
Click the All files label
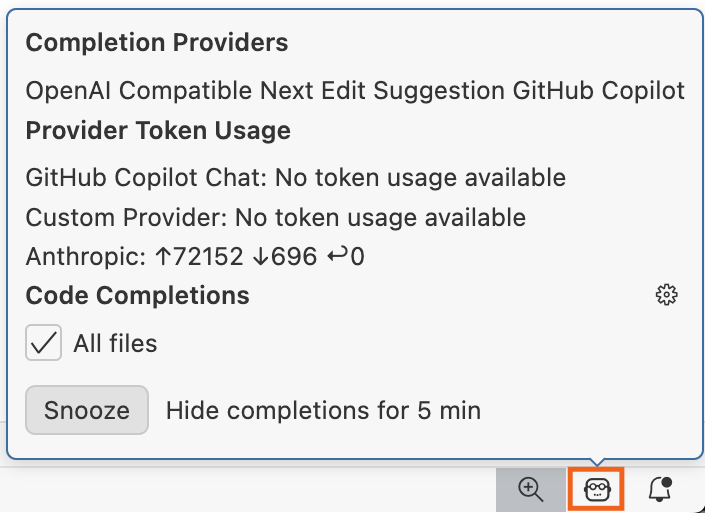click(x=115, y=344)
